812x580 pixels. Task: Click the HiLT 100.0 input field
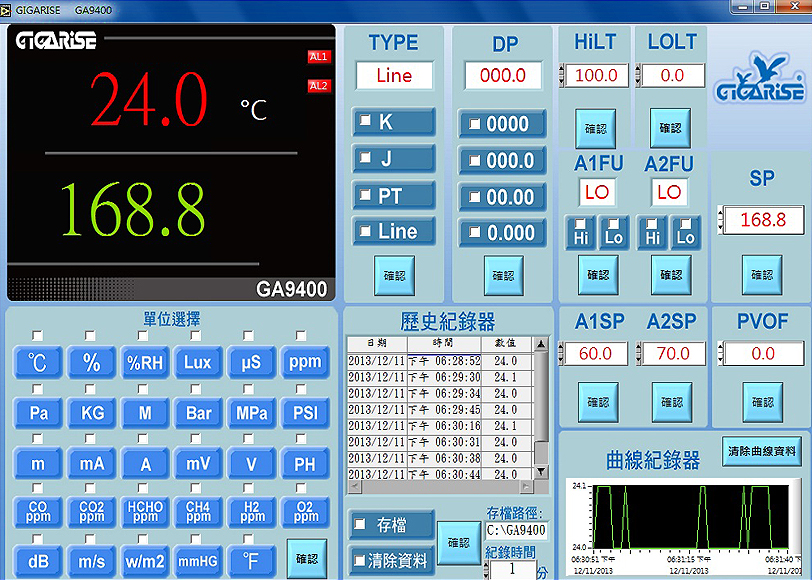pos(597,76)
